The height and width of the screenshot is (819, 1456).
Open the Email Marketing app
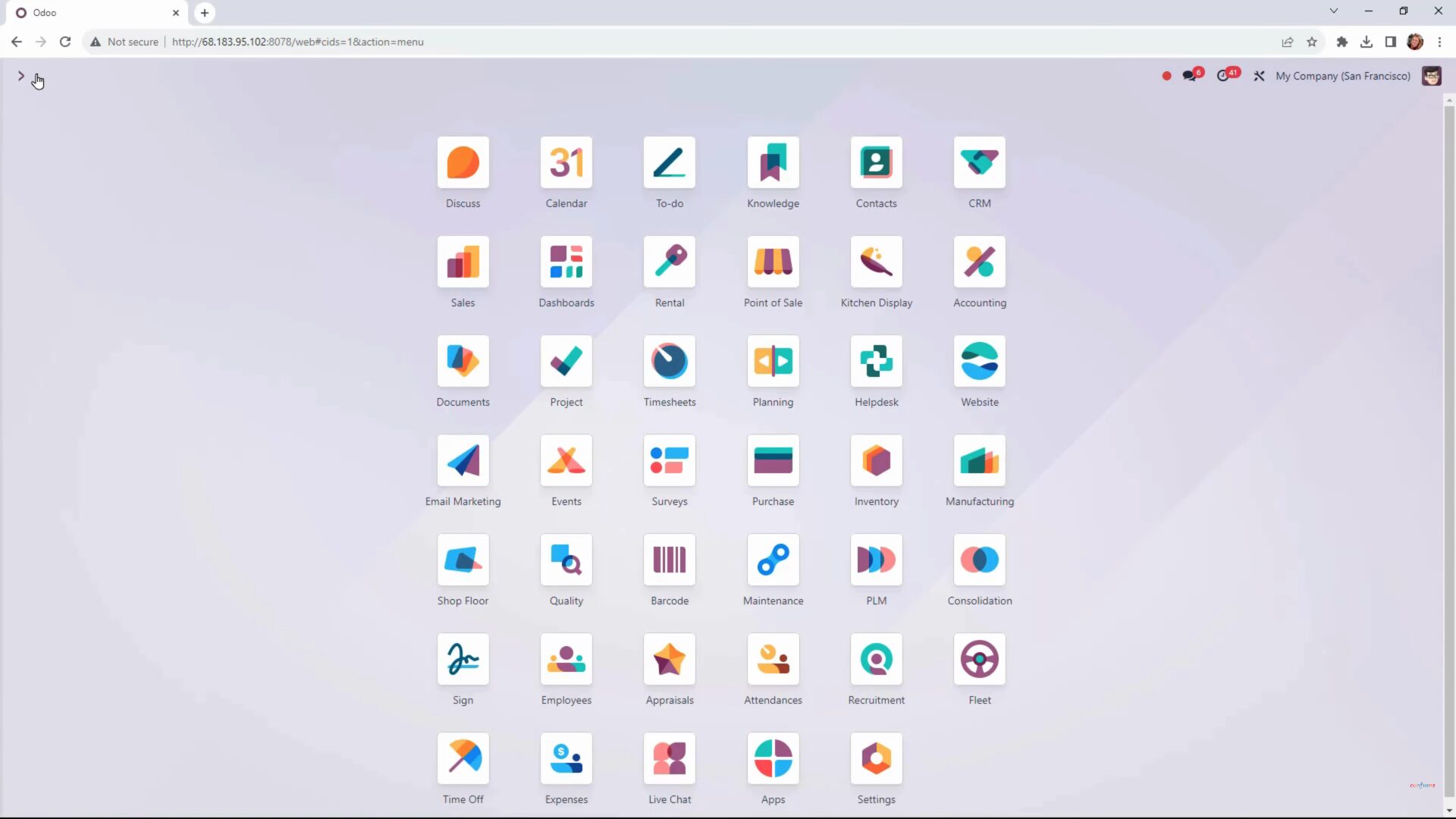click(463, 460)
